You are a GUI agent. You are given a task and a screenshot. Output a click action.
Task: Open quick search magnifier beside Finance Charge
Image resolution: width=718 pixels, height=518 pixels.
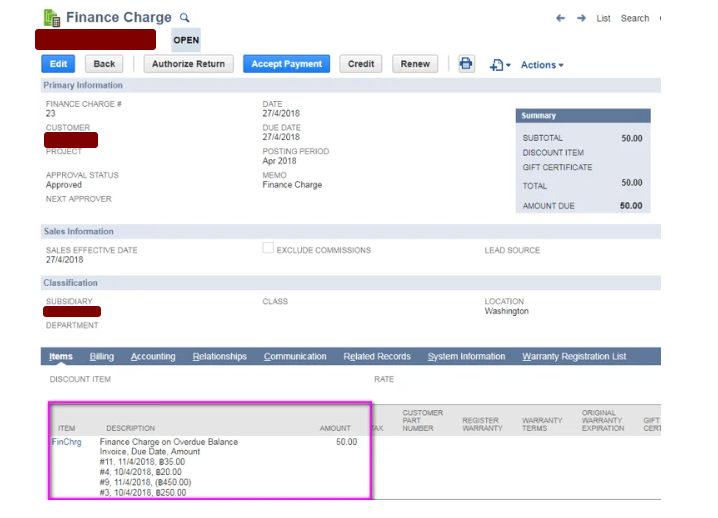coord(185,18)
